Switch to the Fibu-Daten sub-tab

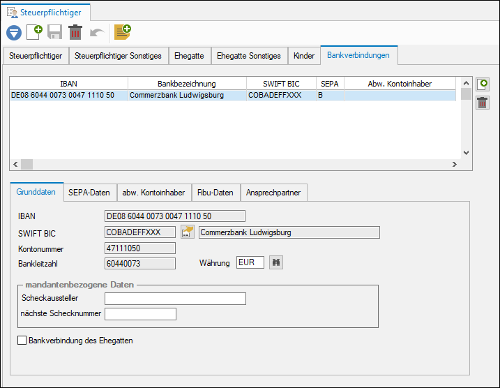[x=215, y=193]
